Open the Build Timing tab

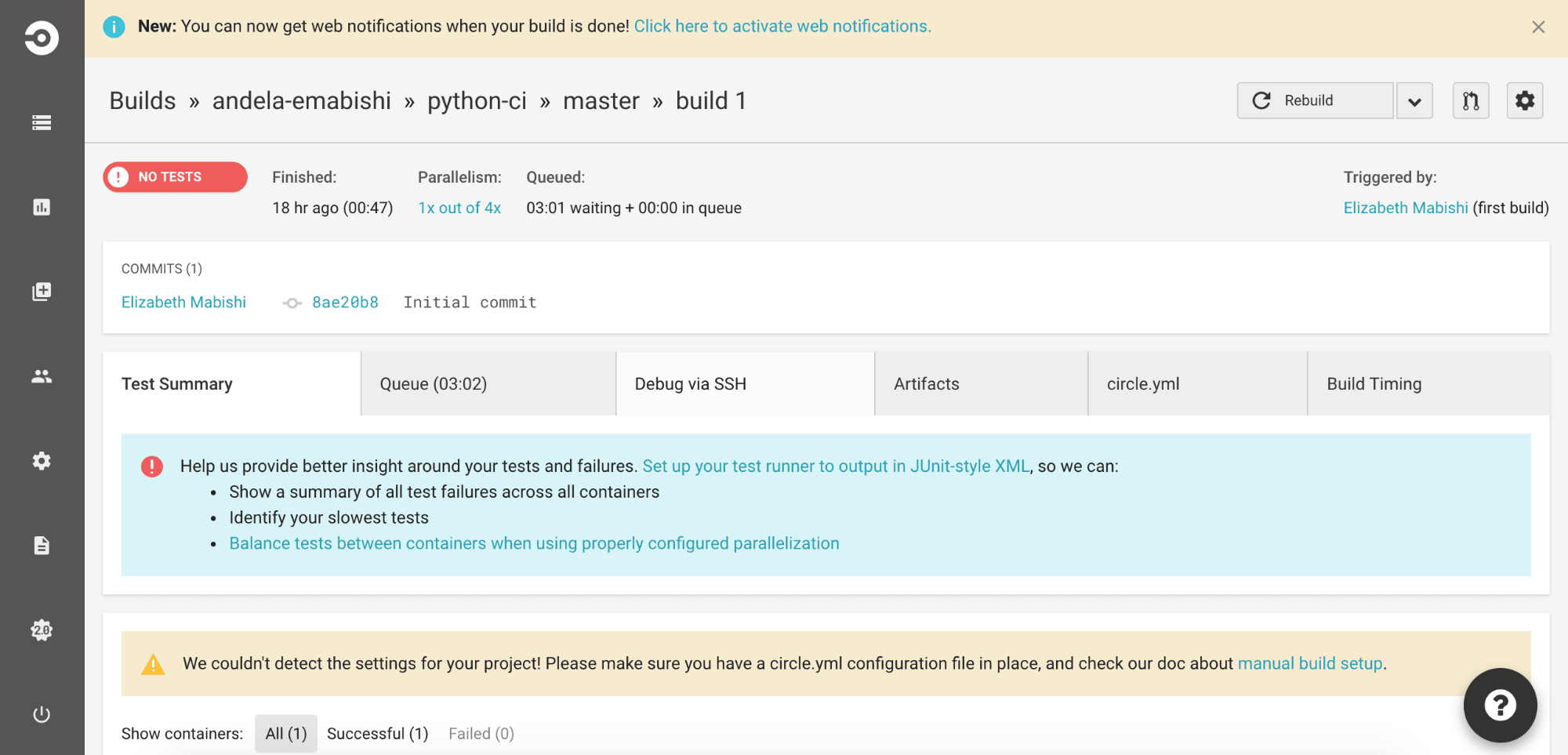point(1428,383)
